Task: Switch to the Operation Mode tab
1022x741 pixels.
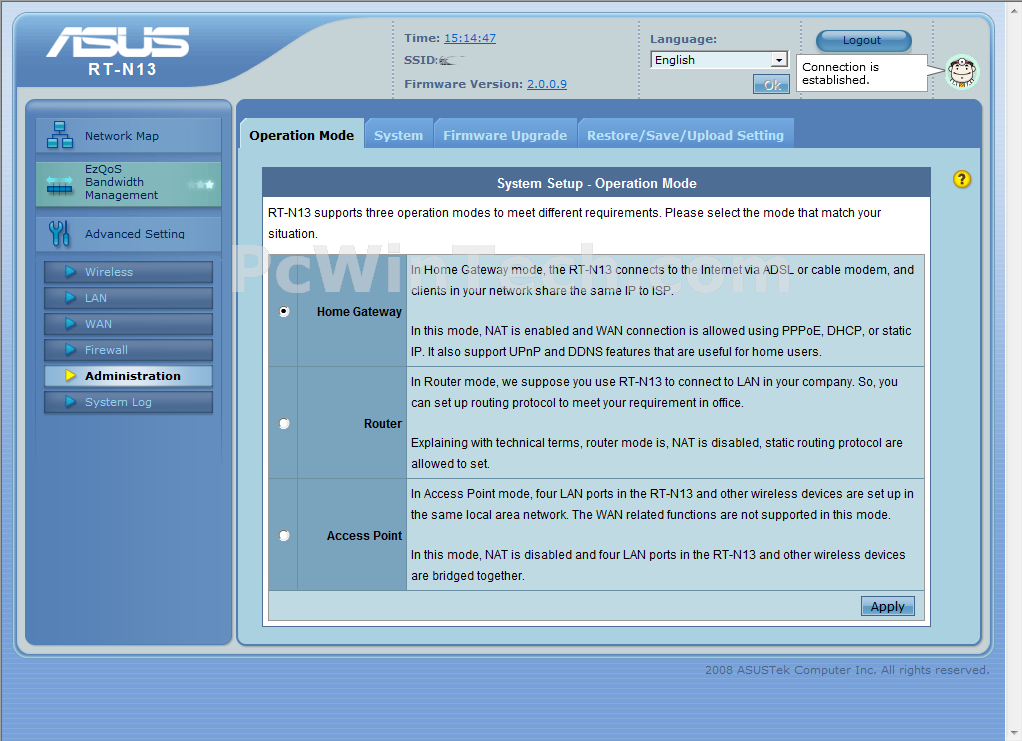Action: tap(301, 135)
